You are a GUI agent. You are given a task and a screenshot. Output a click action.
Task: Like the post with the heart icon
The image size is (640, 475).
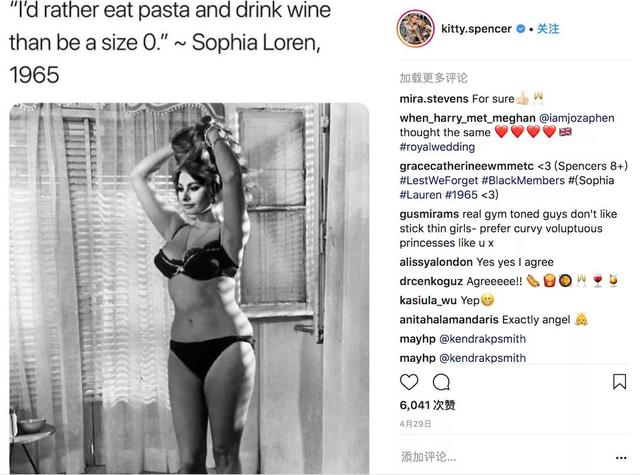click(x=409, y=382)
